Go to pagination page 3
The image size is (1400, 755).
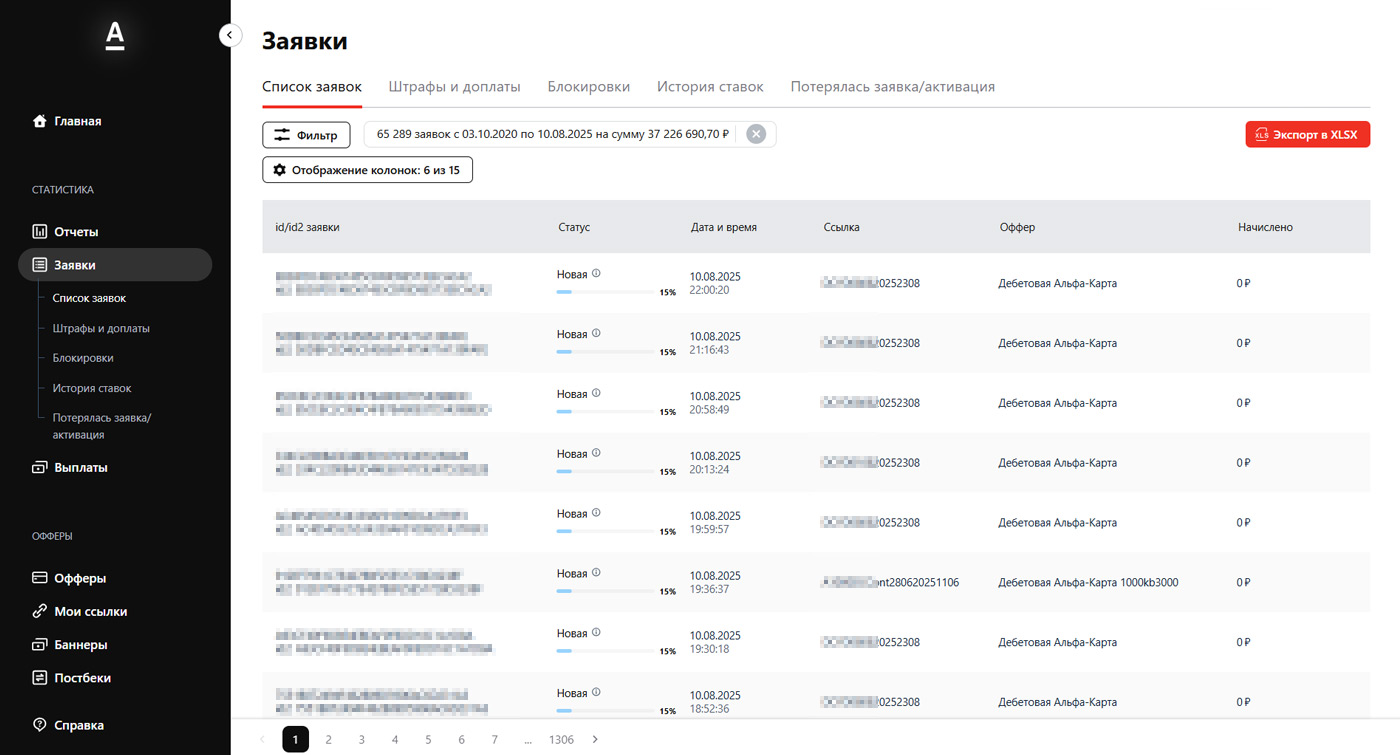pyautogui.click(x=362, y=739)
